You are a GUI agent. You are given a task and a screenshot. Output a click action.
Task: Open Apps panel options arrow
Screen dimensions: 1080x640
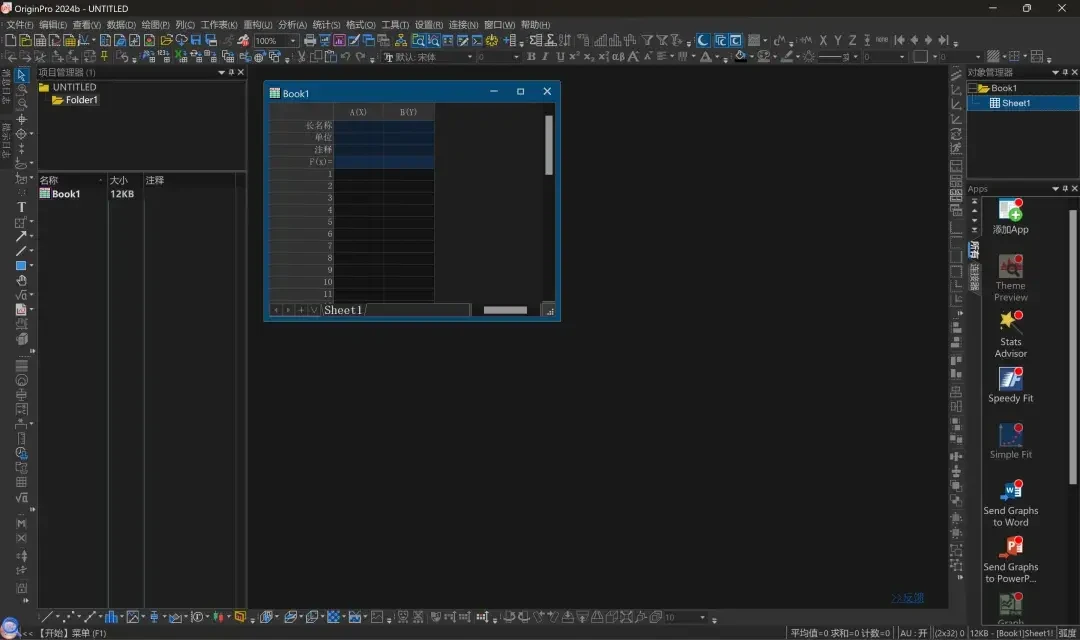tap(1055, 189)
